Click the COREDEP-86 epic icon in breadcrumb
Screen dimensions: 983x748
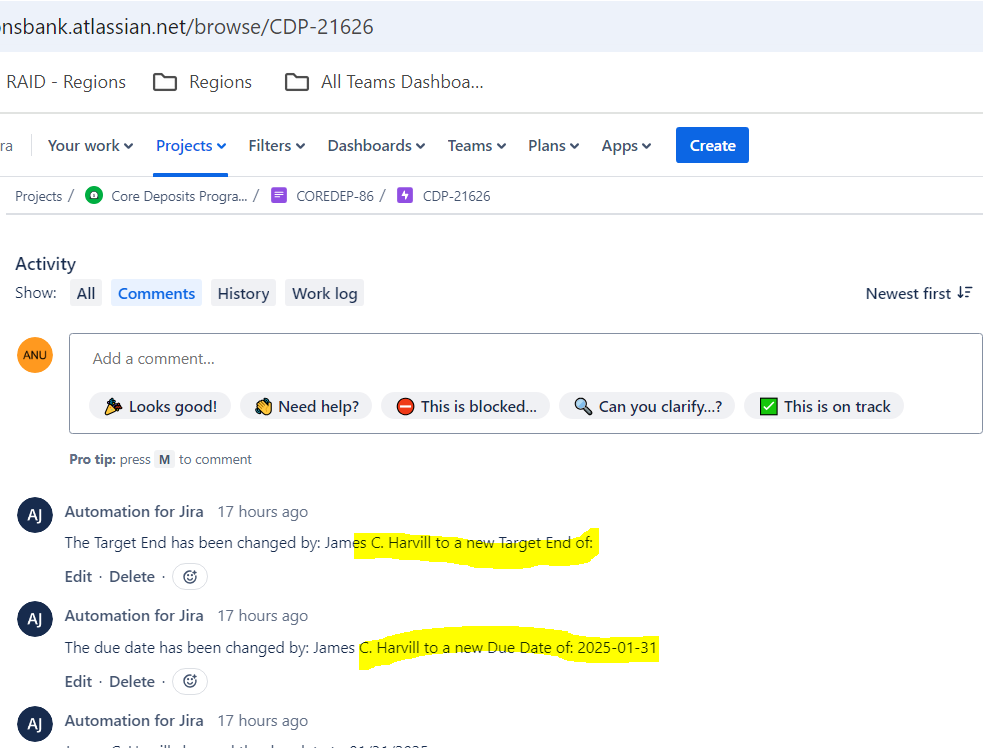pyautogui.click(x=279, y=195)
